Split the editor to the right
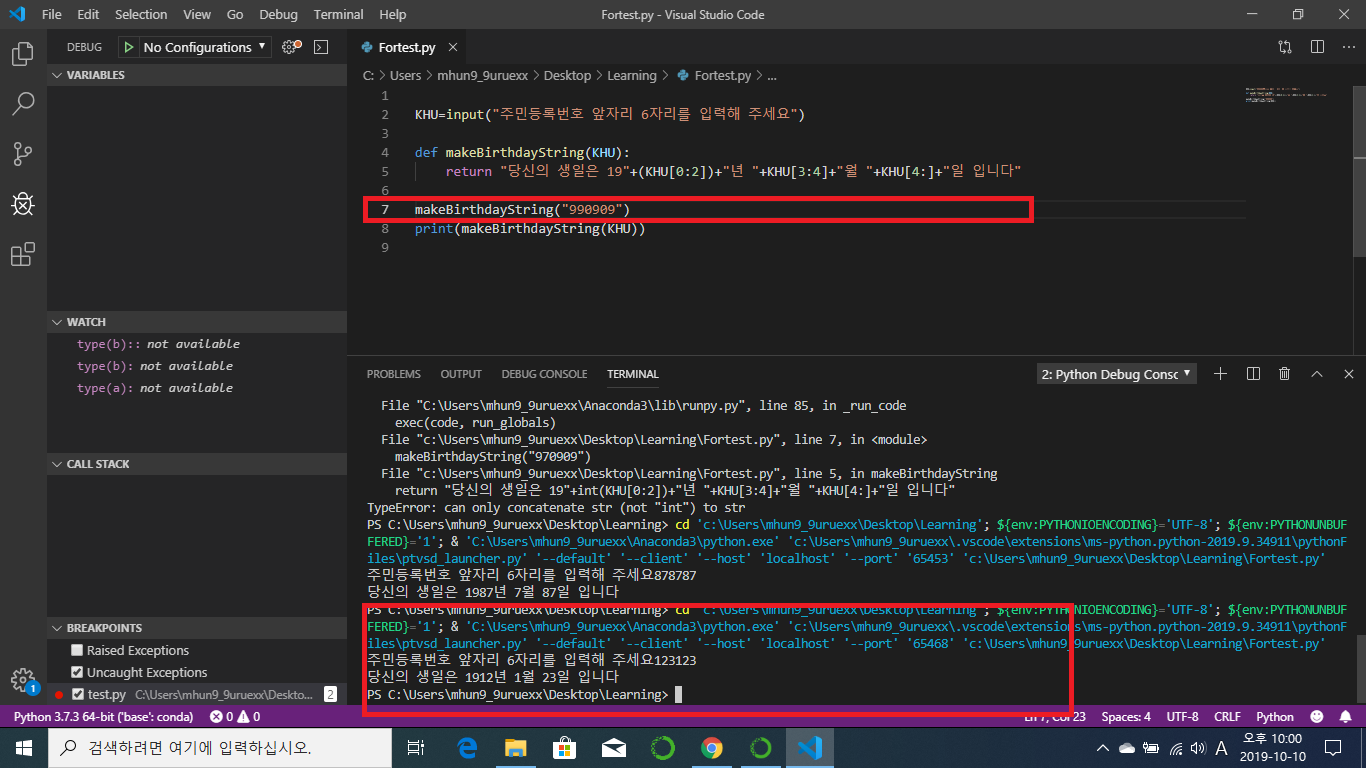The width and height of the screenshot is (1366, 768). pyautogui.click(x=1317, y=47)
